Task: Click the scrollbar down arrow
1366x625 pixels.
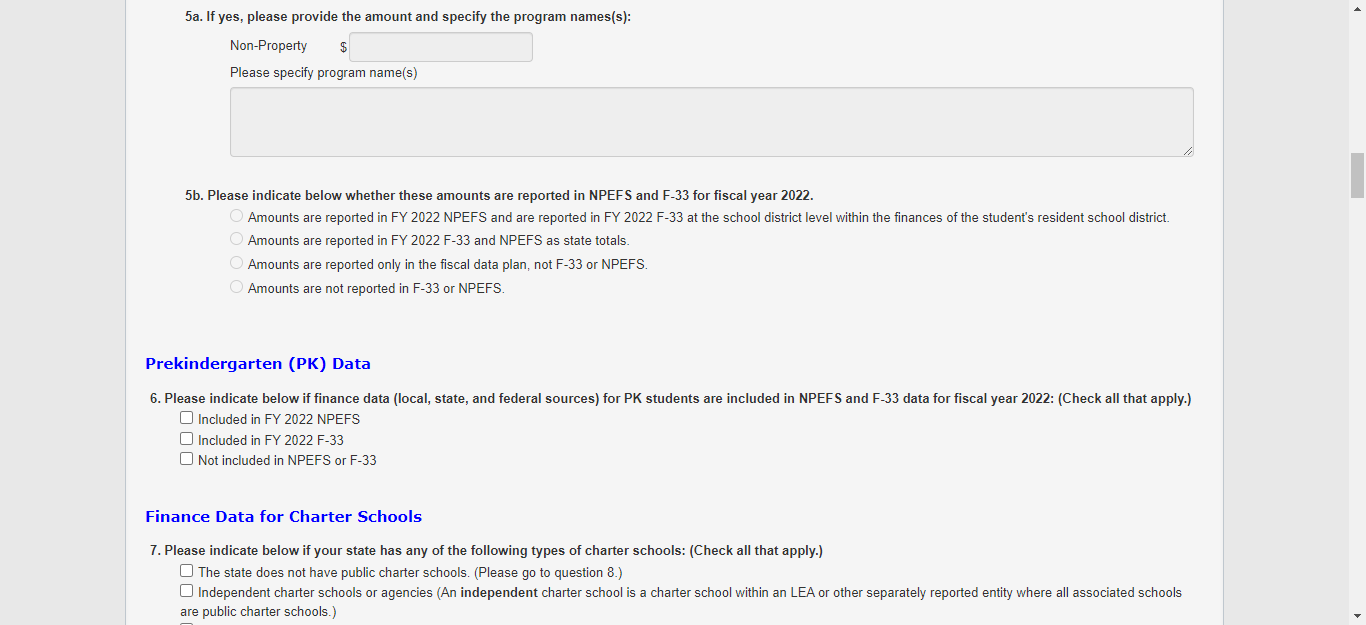Action: (x=1357, y=616)
